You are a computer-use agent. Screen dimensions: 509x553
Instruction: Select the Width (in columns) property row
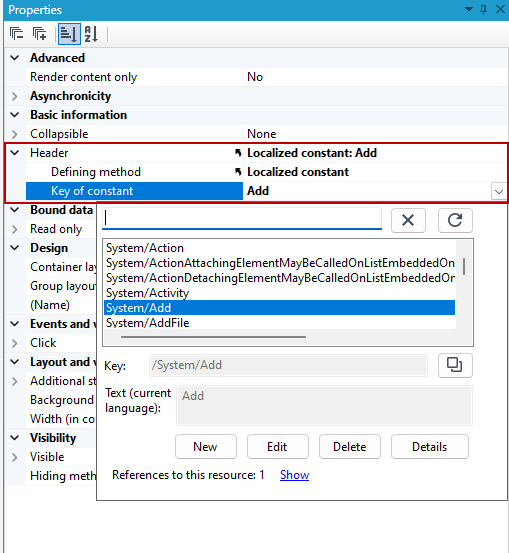(61, 419)
